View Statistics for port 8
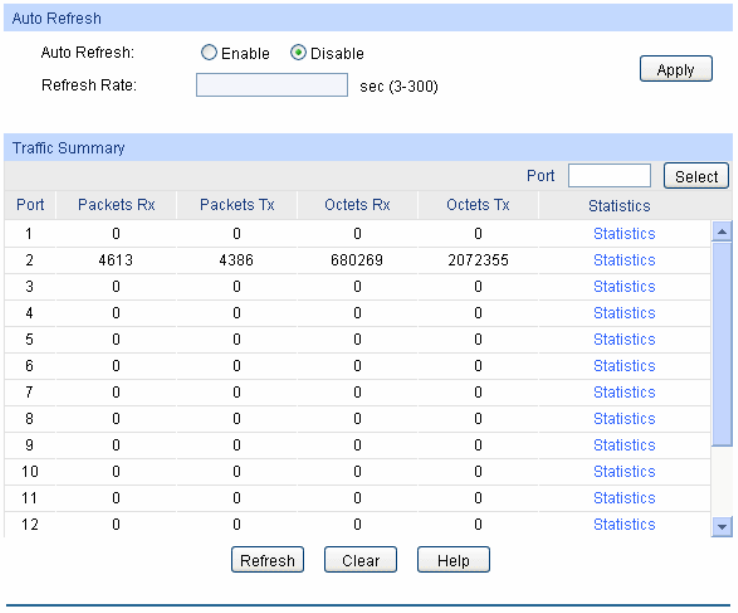The image size is (738, 613). (624, 418)
